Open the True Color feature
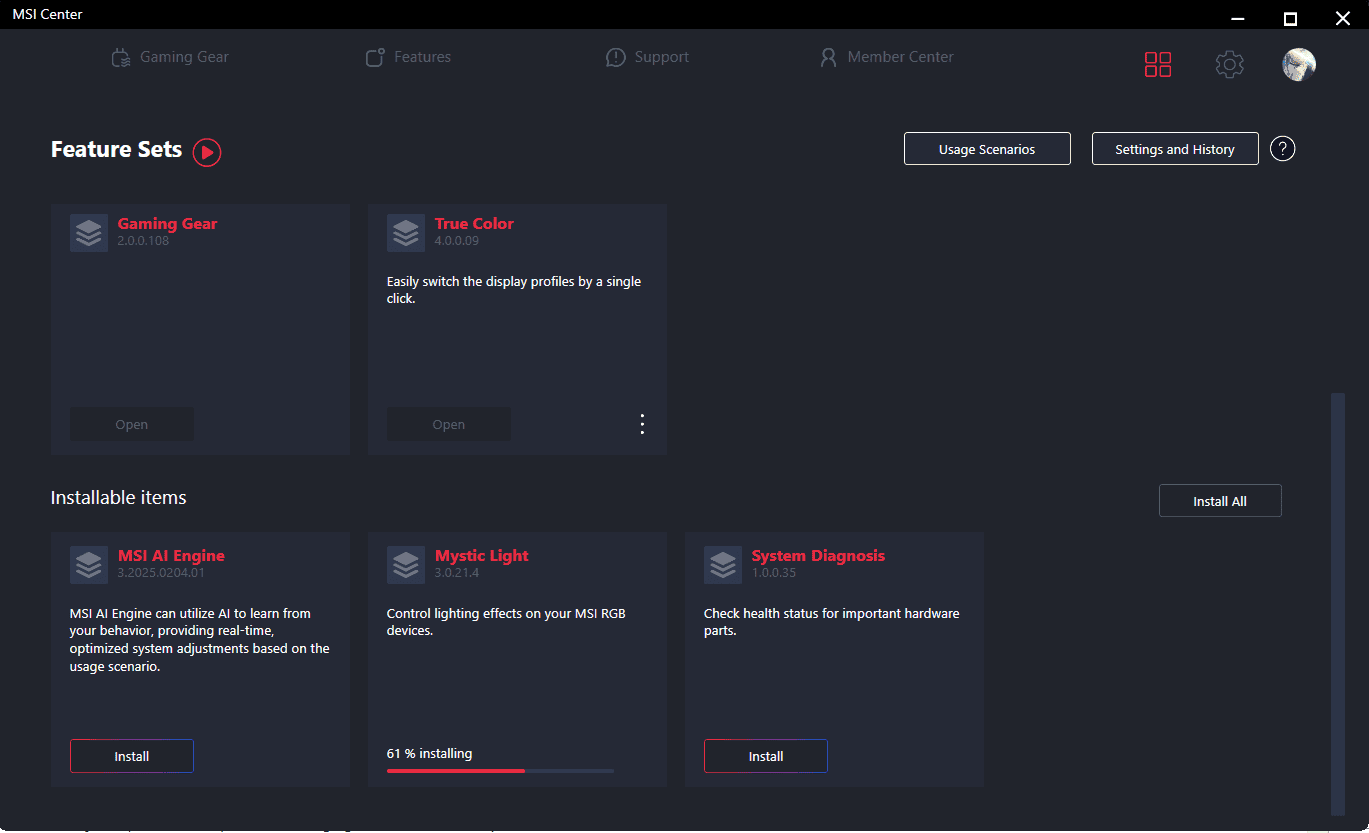1369x833 pixels. 449,424
